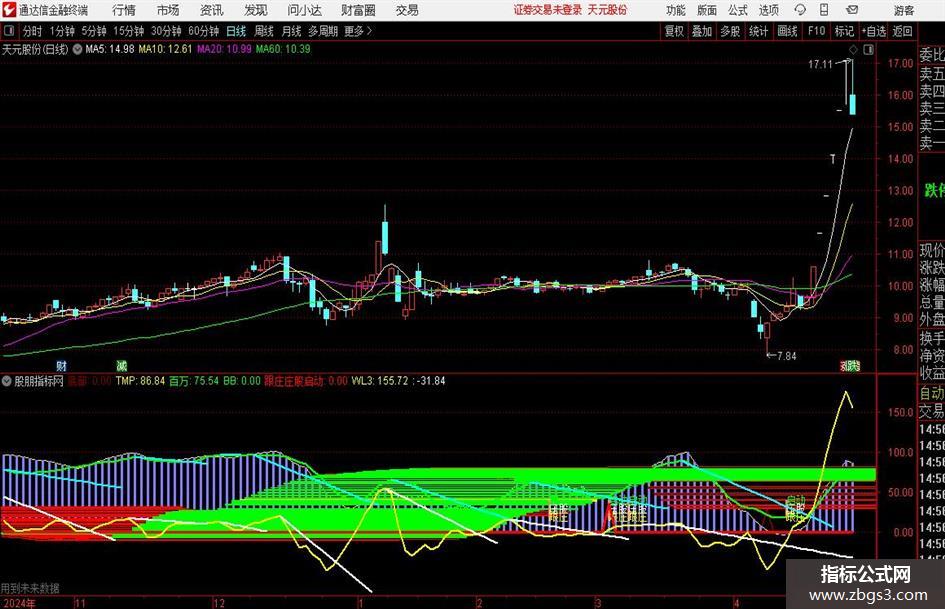Select the 日线 daily period tab

click(236, 31)
